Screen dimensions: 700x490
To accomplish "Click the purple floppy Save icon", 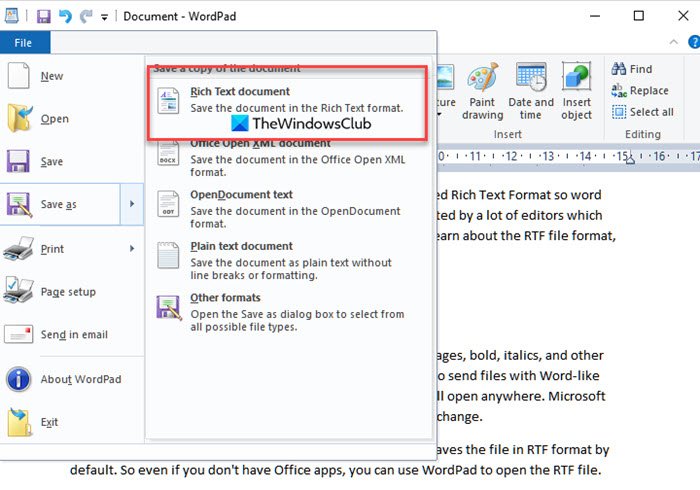I will pyautogui.click(x=18, y=161).
